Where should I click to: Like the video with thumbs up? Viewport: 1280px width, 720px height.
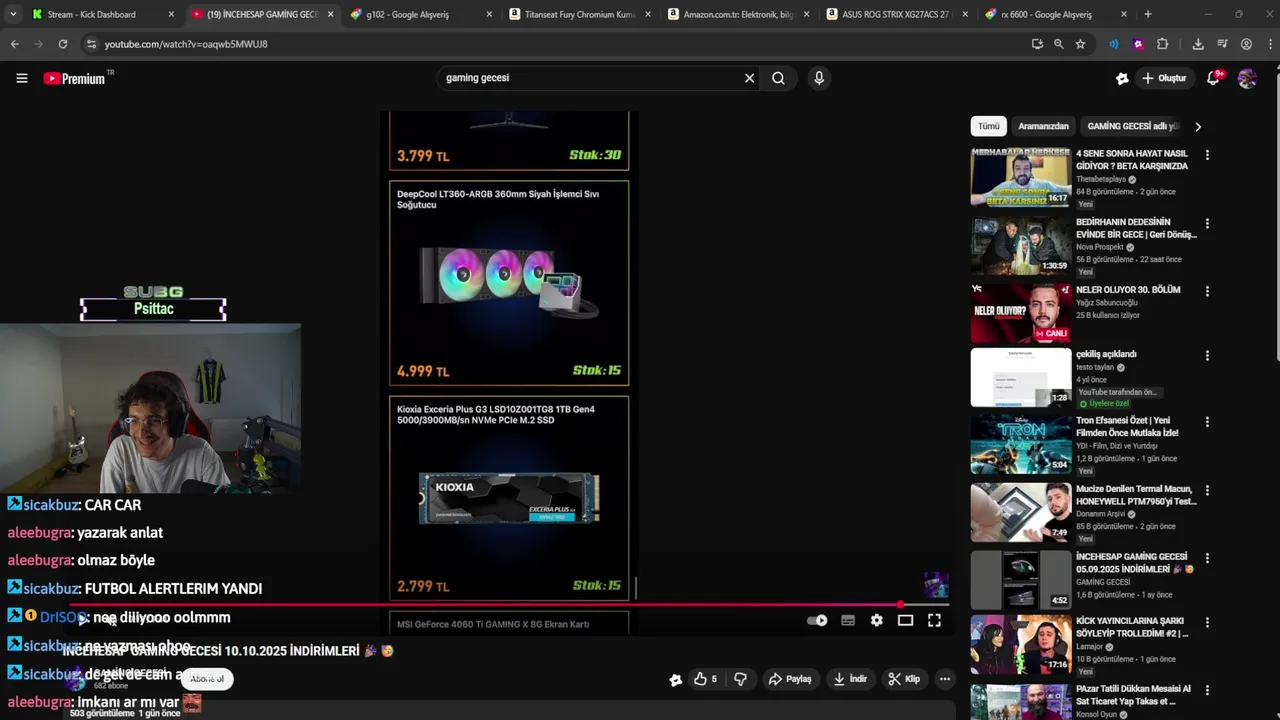pyautogui.click(x=705, y=679)
